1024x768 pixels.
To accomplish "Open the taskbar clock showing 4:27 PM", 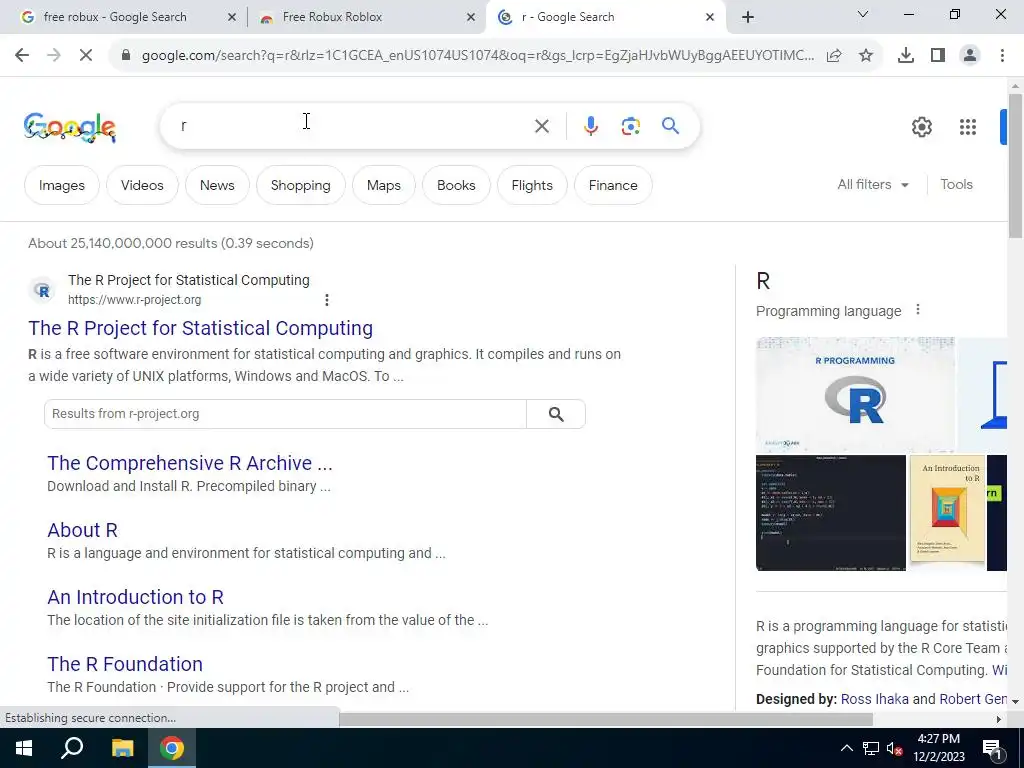I will 938,748.
